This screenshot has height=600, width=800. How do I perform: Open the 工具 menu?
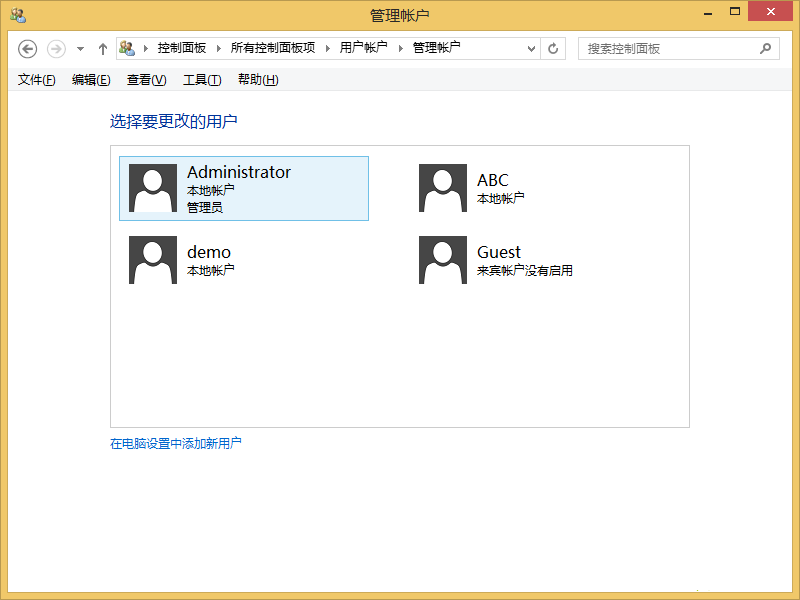201,79
